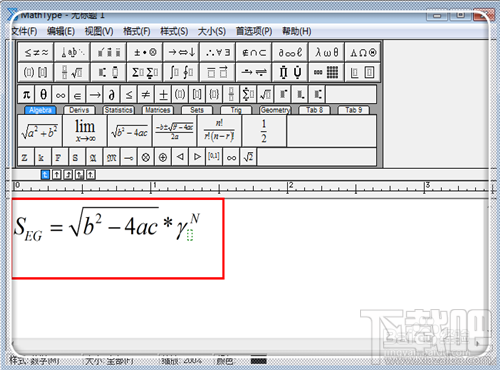Screen dimensions: 500x370
Task: Open the set theory symbols palette
Action: [254, 52]
